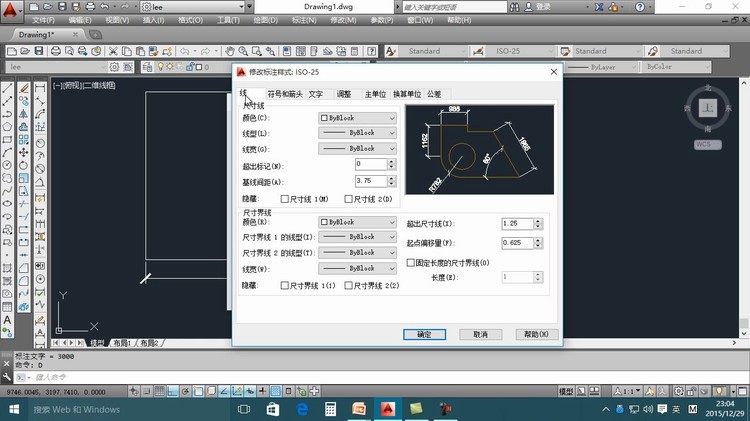
Task: Open Layer Properties Manager icon
Action: click(x=147, y=67)
